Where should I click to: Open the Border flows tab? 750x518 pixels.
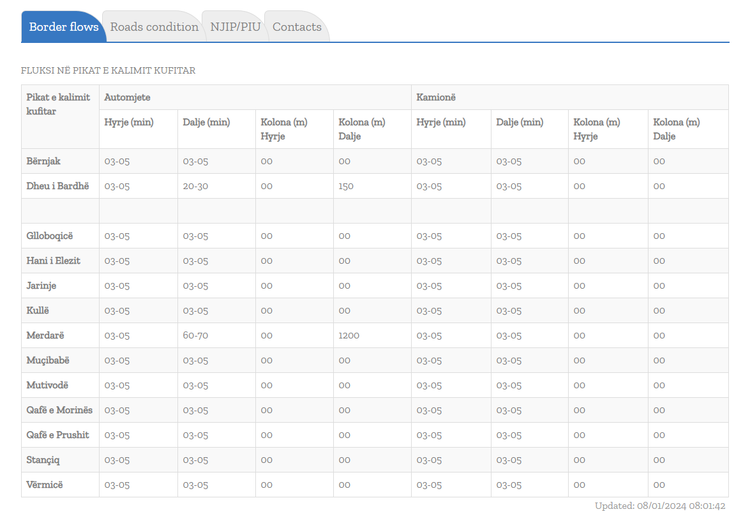pos(64,27)
